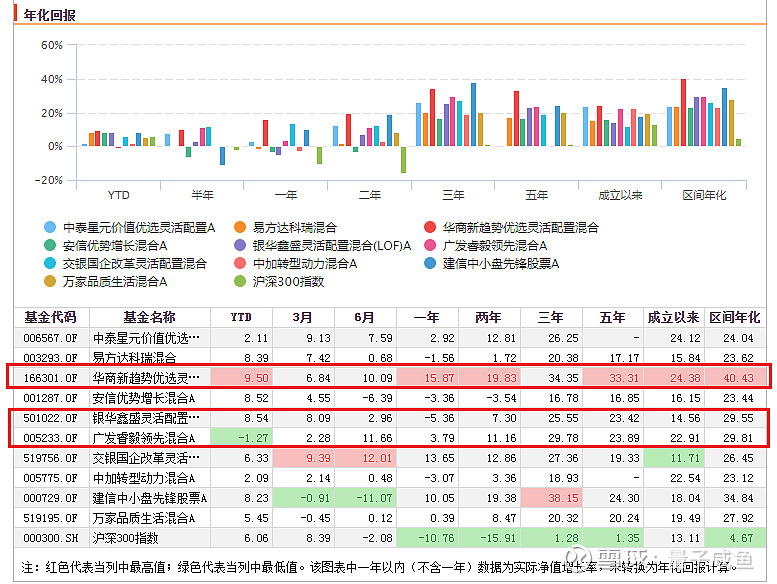Select fund code 001287.OF
Image resolution: width=777 pixels, height=584 pixels.
(x=51, y=398)
